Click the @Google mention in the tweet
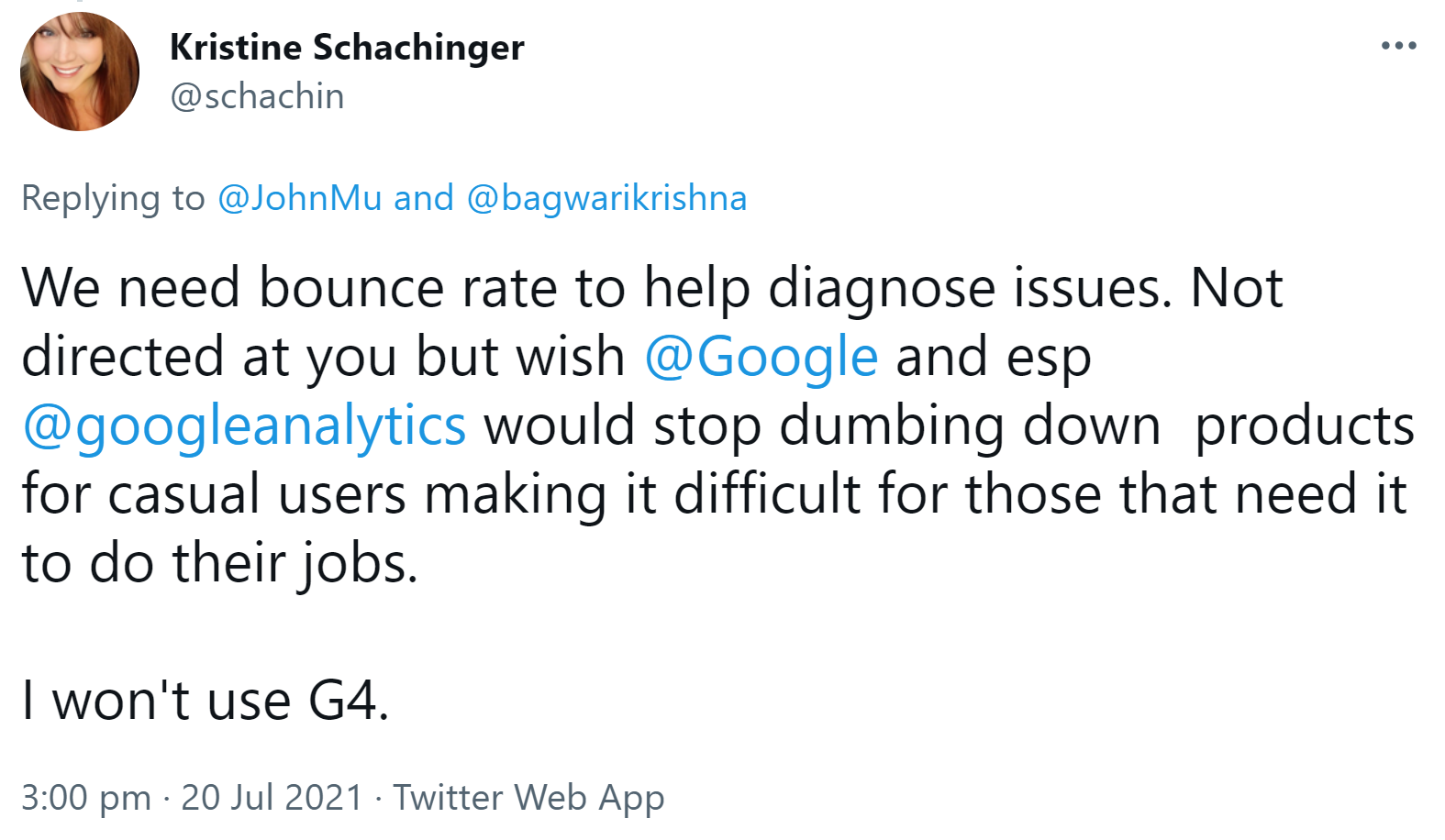 (x=760, y=356)
